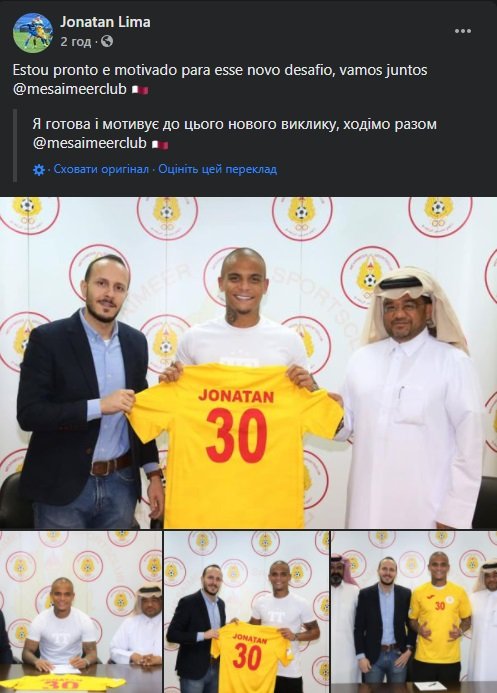This screenshot has width=497, height=693.
Task: Click the post timestamp '2 год'
Action: (x=76, y=42)
